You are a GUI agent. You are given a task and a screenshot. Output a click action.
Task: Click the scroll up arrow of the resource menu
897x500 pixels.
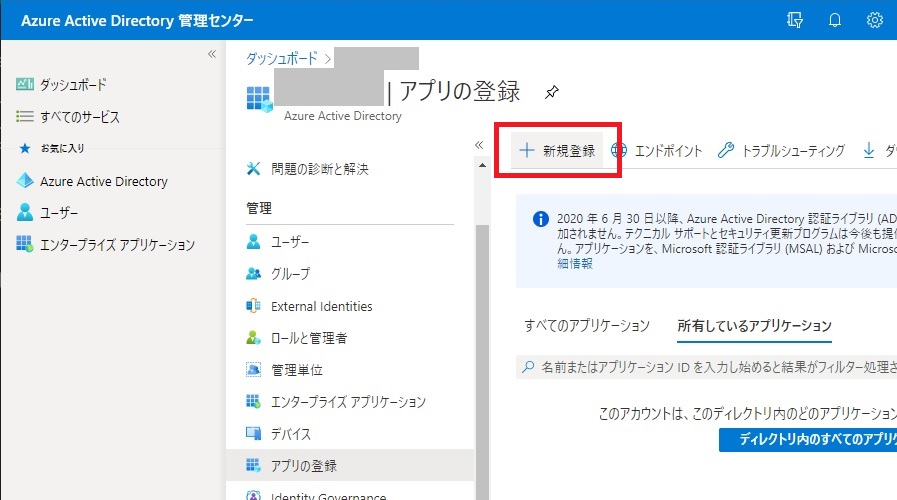[482, 165]
